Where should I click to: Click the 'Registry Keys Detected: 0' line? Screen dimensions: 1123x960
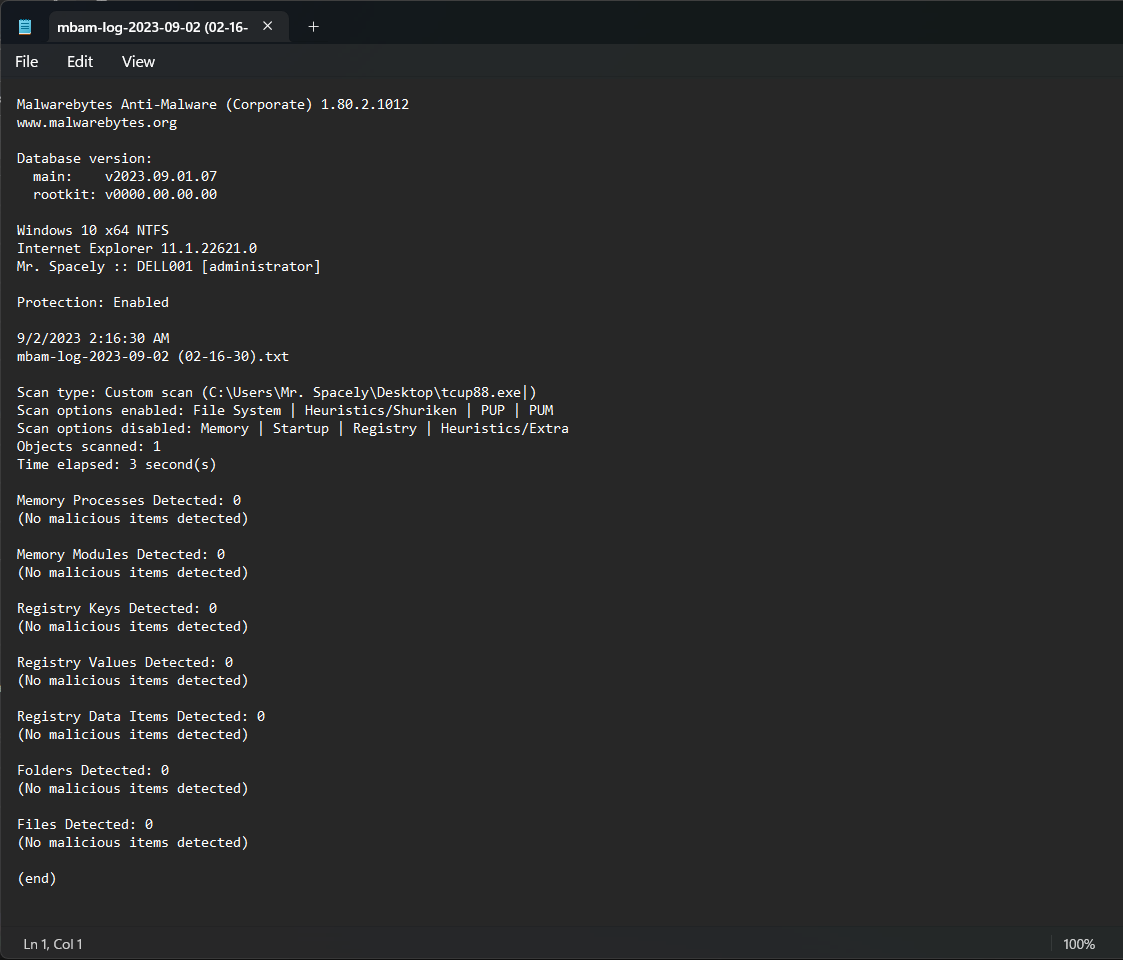117,608
